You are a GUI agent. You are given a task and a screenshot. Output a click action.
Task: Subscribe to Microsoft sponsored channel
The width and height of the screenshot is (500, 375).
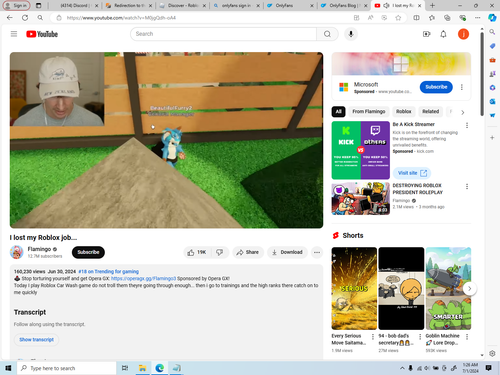click(436, 87)
